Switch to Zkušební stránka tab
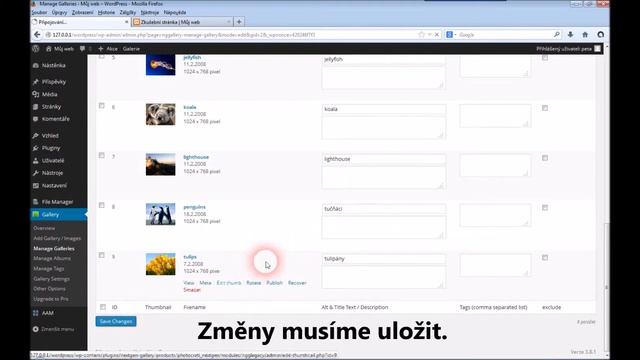This screenshot has width=640, height=360. pos(182,22)
